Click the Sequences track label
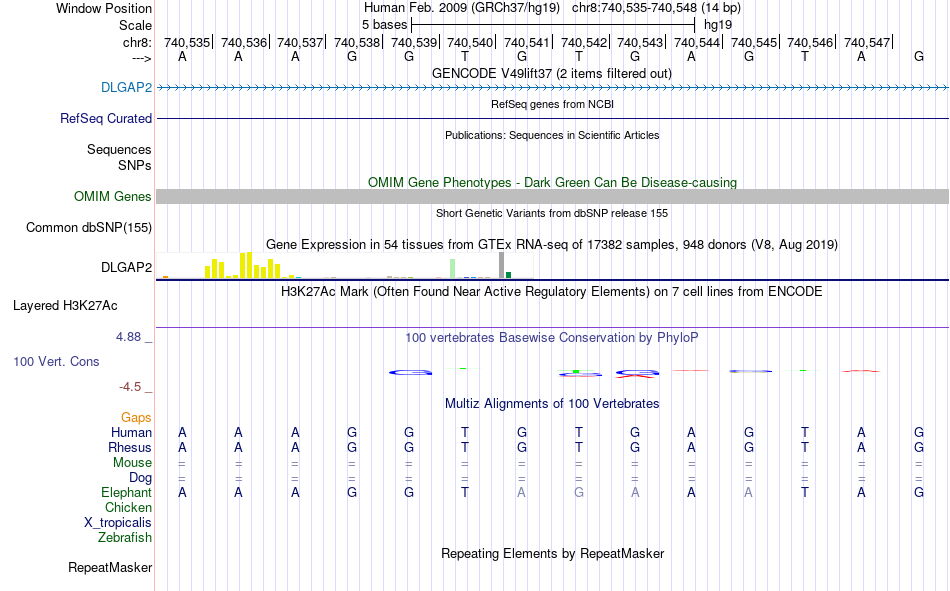Screen dimensions: 950x591 tap(119, 149)
